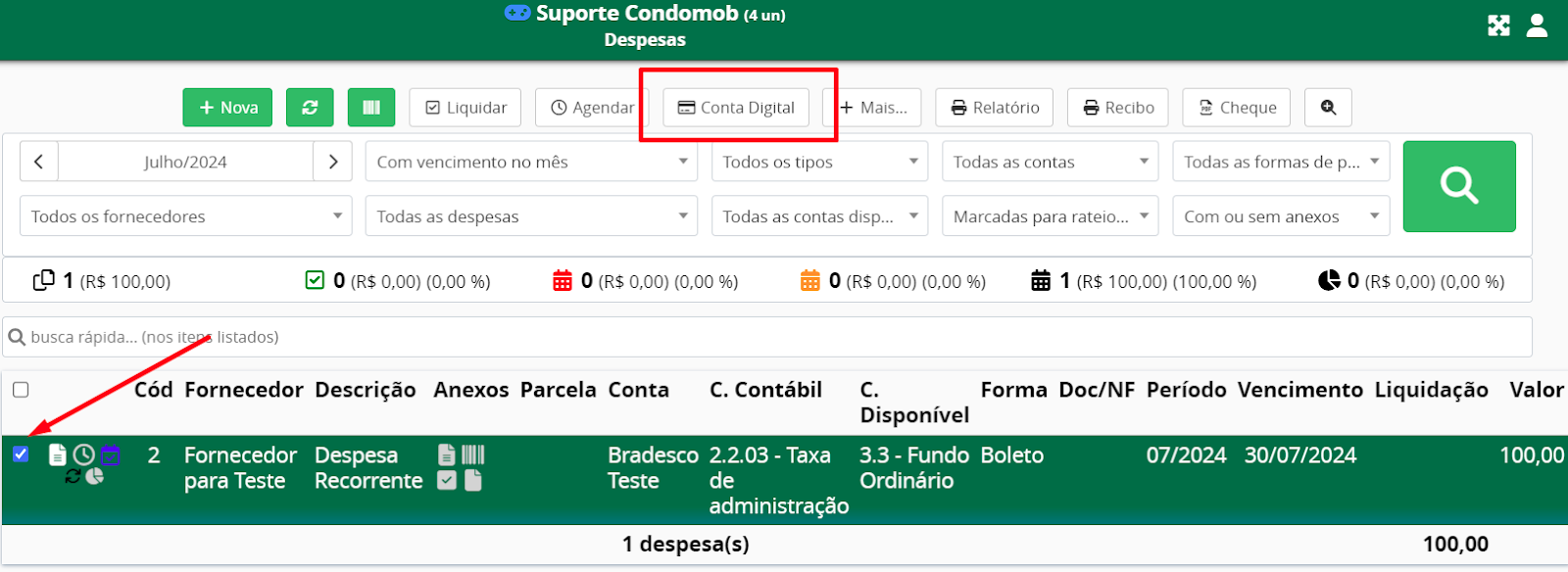Screen dimensions: 1568x572
Task: Click the barcode icon in Anexos column
Action: tap(473, 454)
